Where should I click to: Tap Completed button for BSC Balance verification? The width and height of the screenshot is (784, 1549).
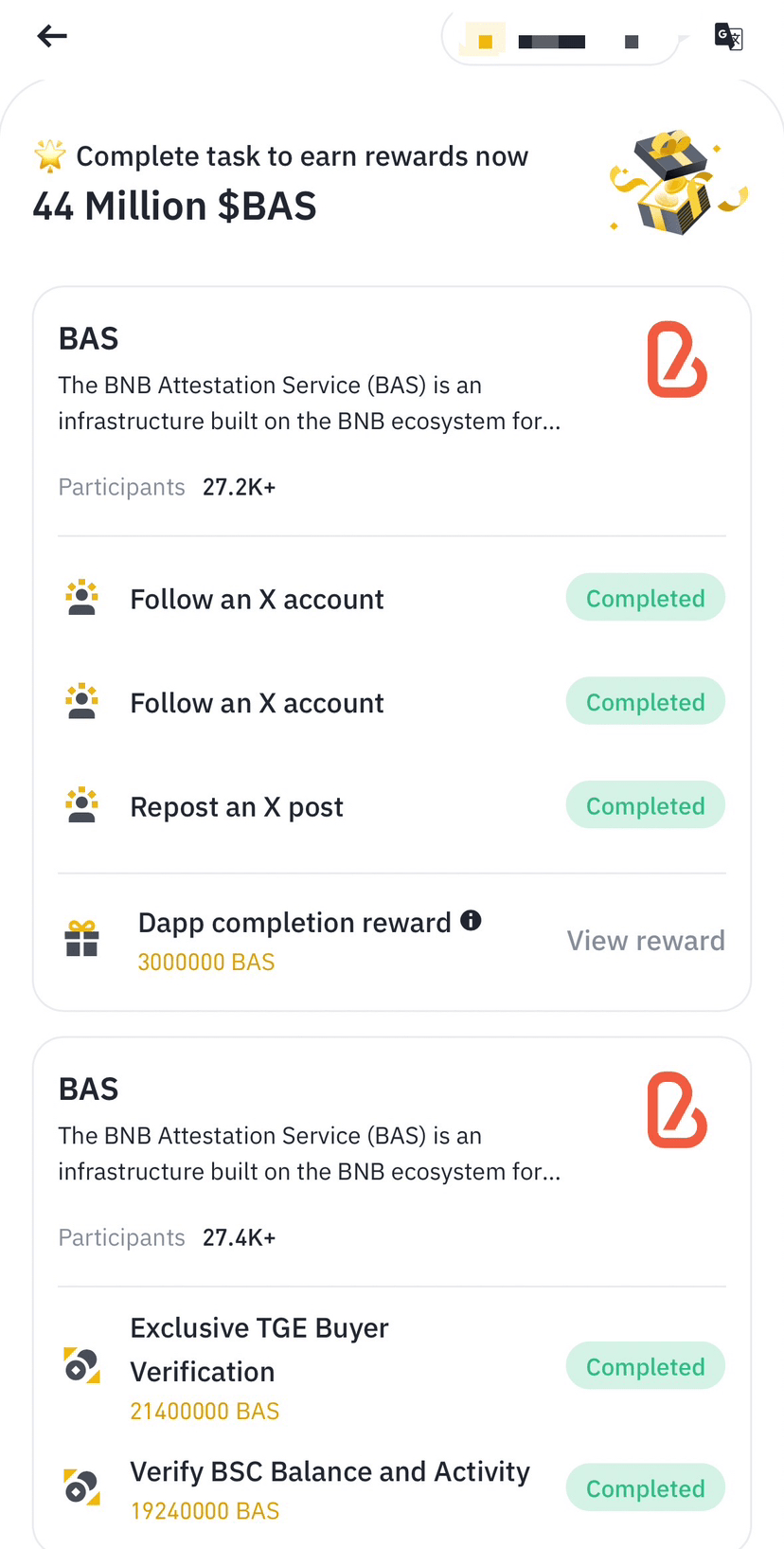[x=646, y=1487]
